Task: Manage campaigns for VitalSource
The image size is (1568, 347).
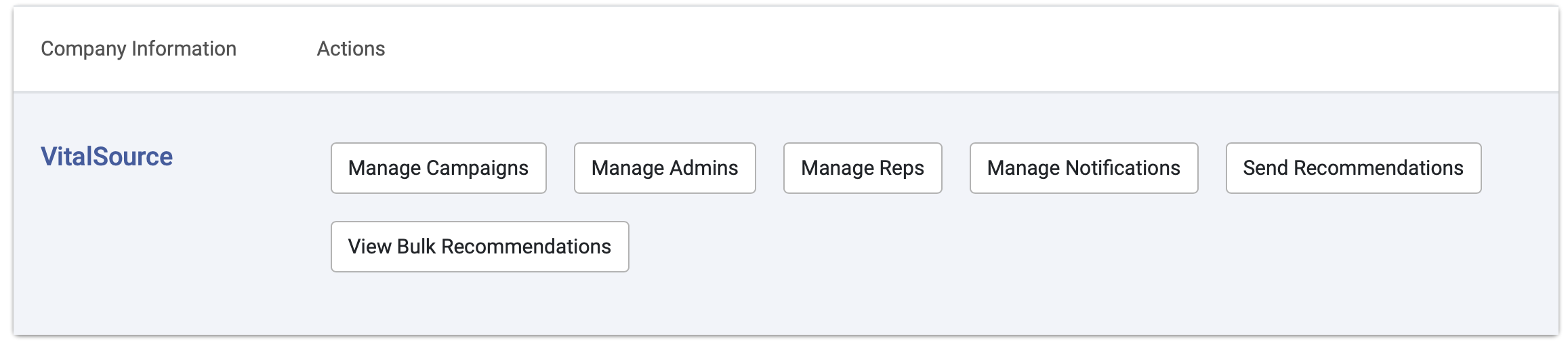Action: [x=438, y=168]
